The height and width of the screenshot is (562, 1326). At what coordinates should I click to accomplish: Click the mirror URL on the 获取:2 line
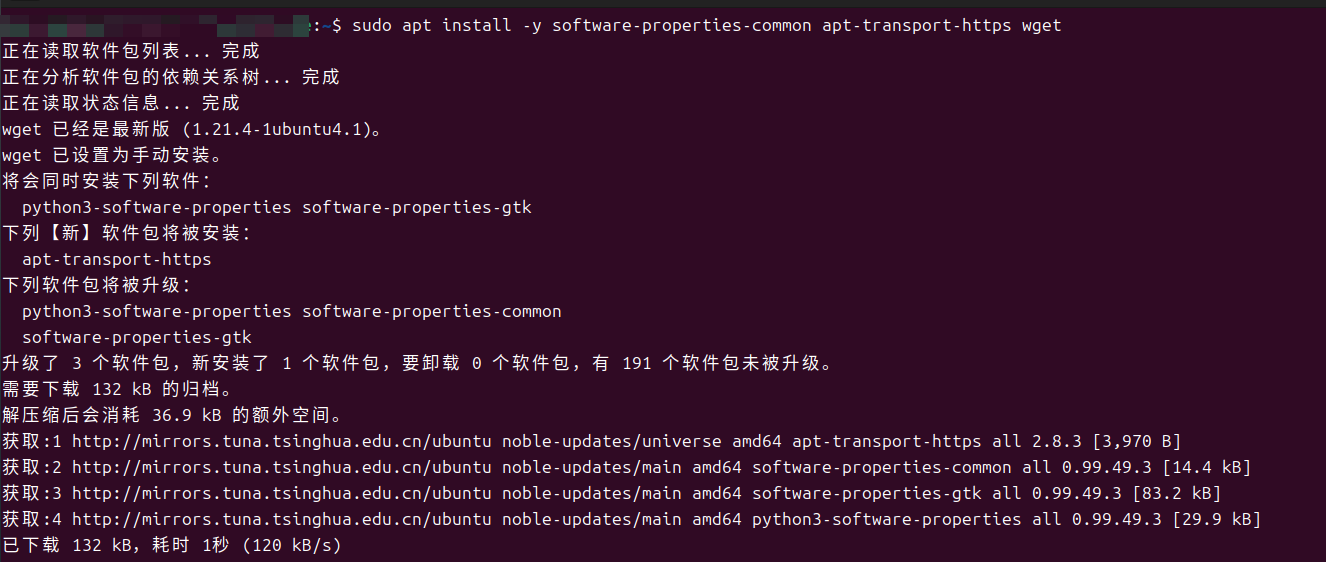point(281,467)
